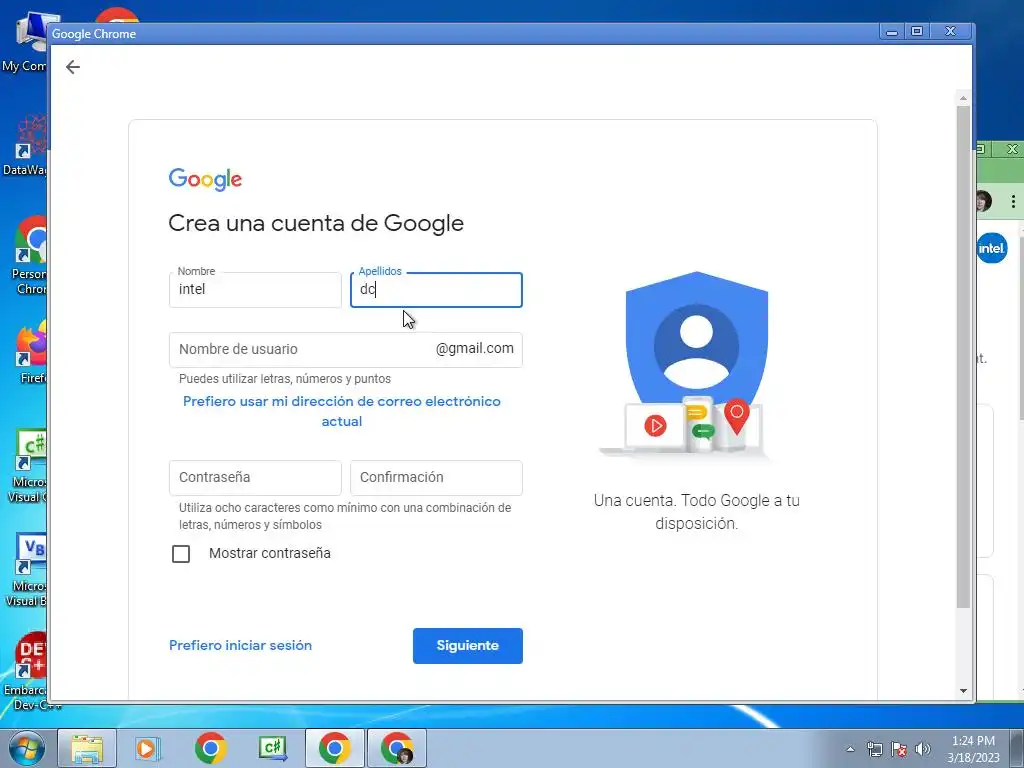The height and width of the screenshot is (768, 1024).
Task: Click the scrollbar down arrow in Chrome
Action: (x=963, y=691)
